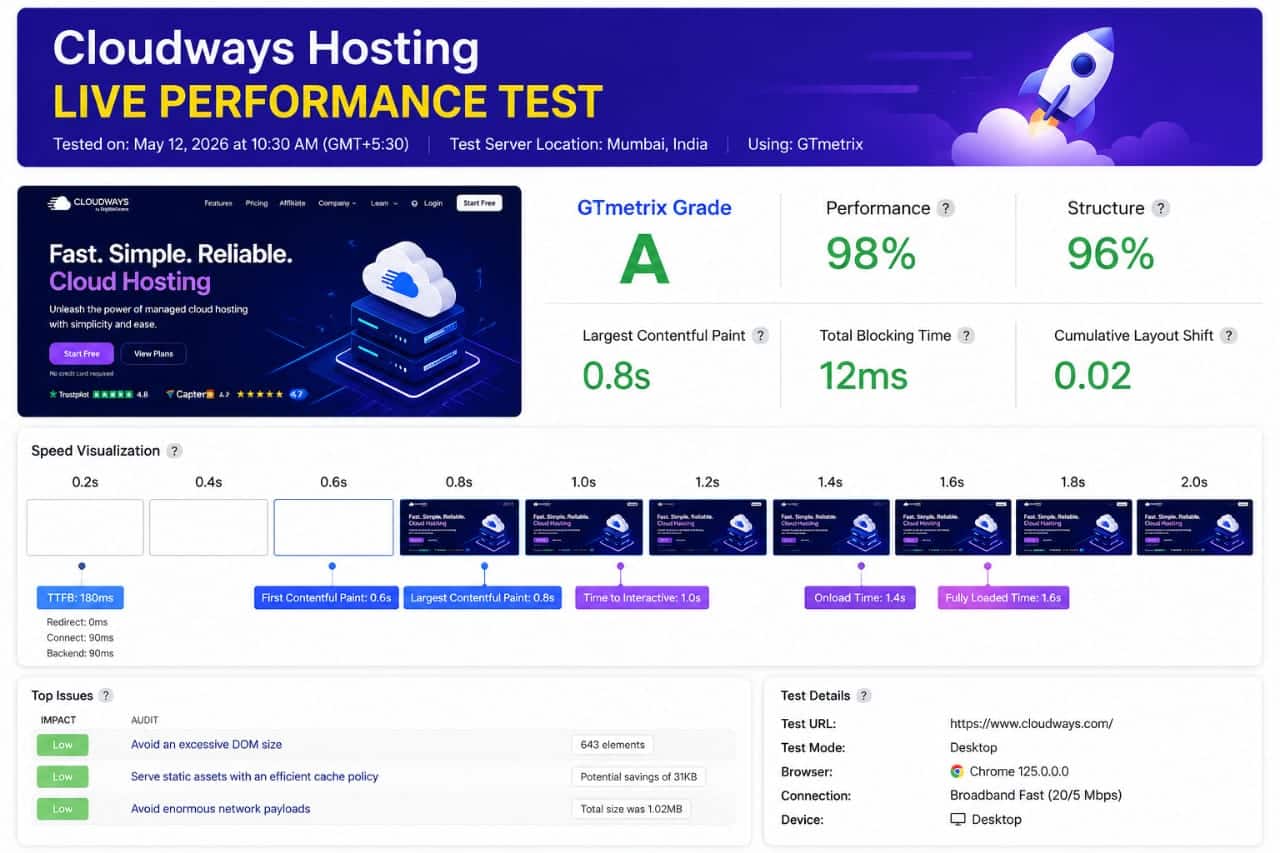Open the Cumulative Layout Shift help icon
Image resolution: width=1280 pixels, height=853 pixels.
pos(1229,335)
